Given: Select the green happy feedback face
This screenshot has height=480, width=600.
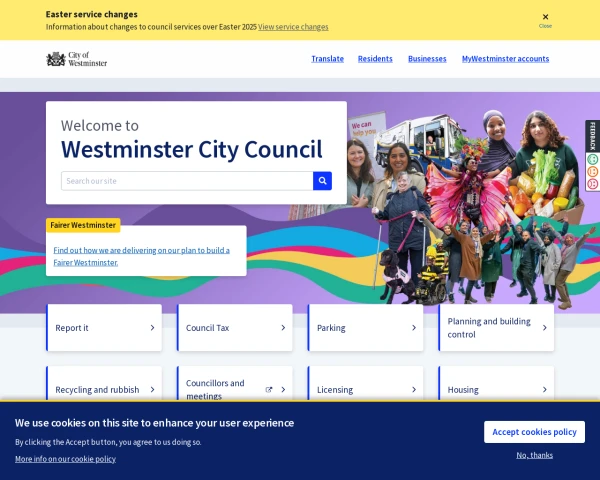Looking at the screenshot, I should pyautogui.click(x=592, y=159).
